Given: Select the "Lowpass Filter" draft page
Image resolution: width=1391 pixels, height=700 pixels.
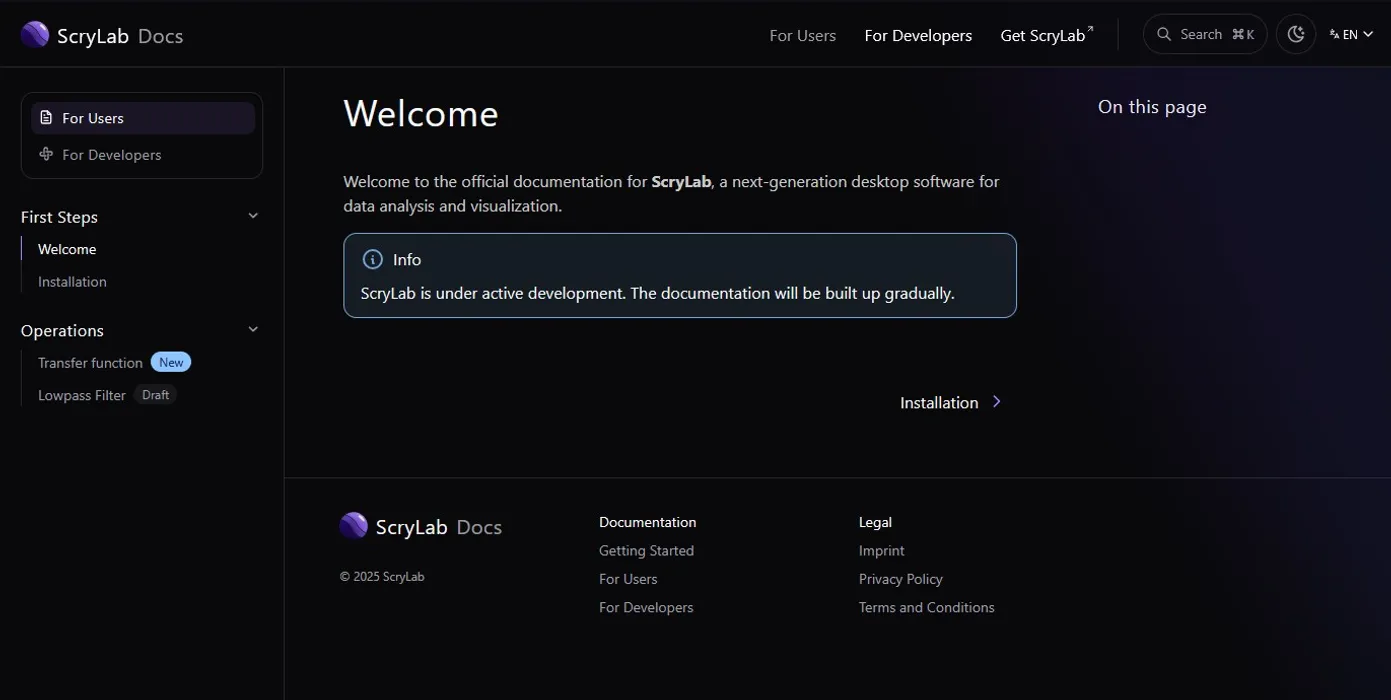Looking at the screenshot, I should [81, 394].
